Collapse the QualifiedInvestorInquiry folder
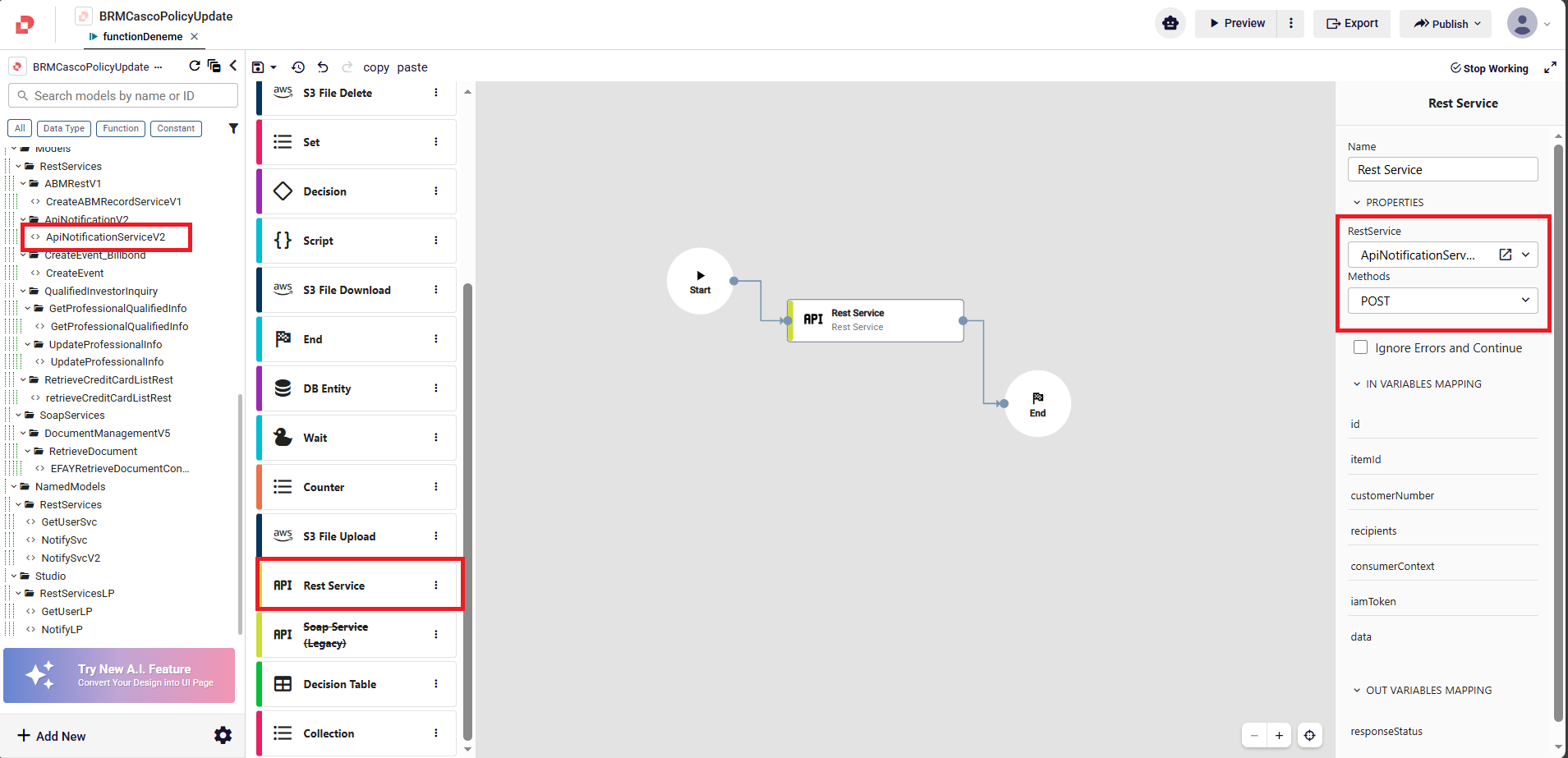Image resolution: width=1568 pixels, height=758 pixels. click(x=23, y=291)
